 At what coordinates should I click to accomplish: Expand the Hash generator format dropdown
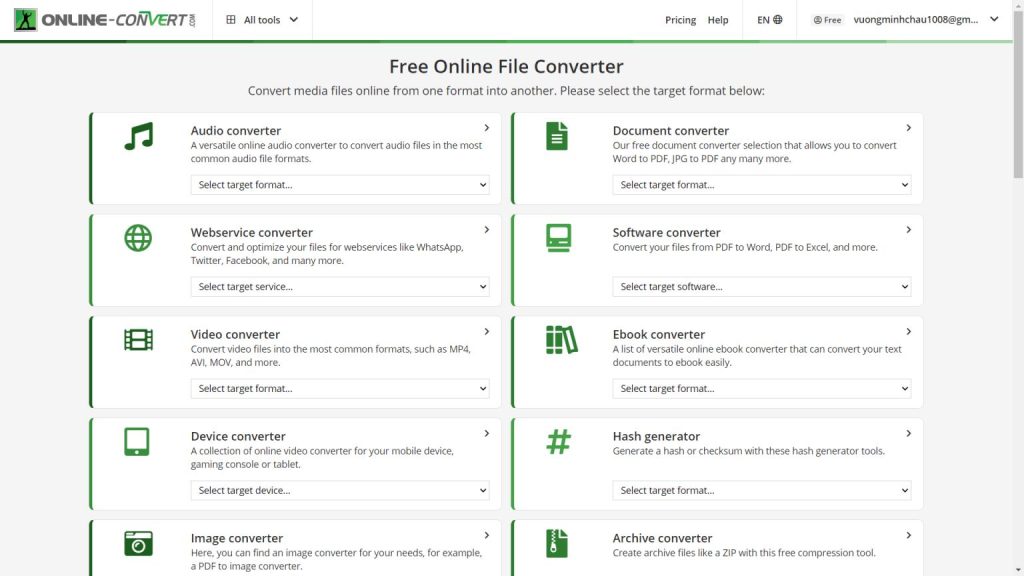761,491
